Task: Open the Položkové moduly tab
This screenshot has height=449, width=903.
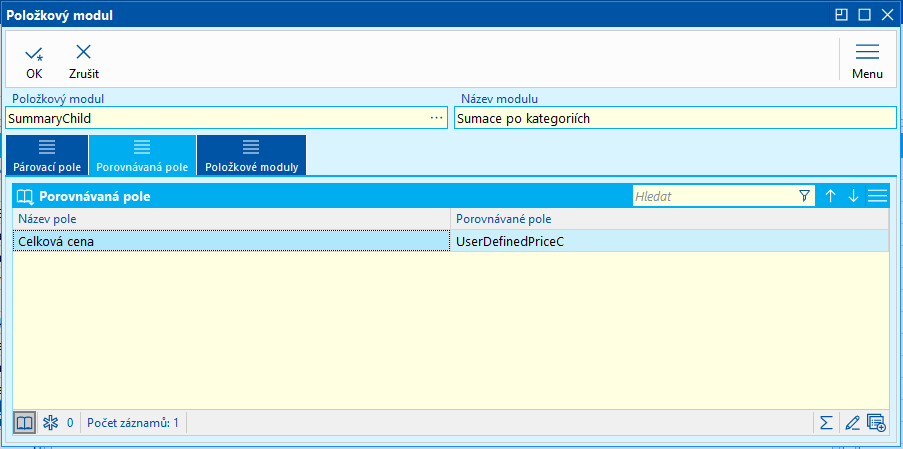Action: 251,155
